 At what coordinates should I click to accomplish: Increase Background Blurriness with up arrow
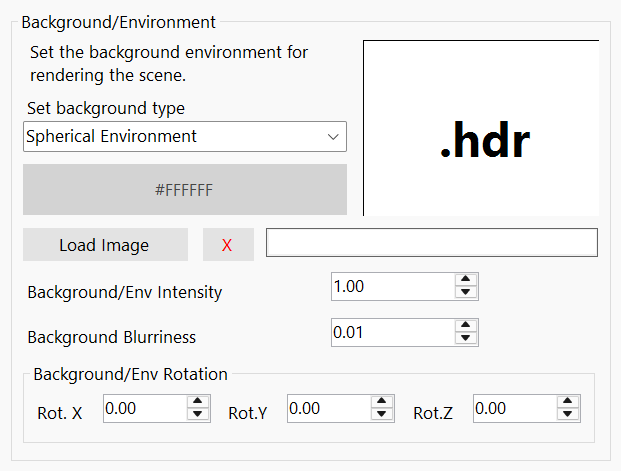[466, 325]
